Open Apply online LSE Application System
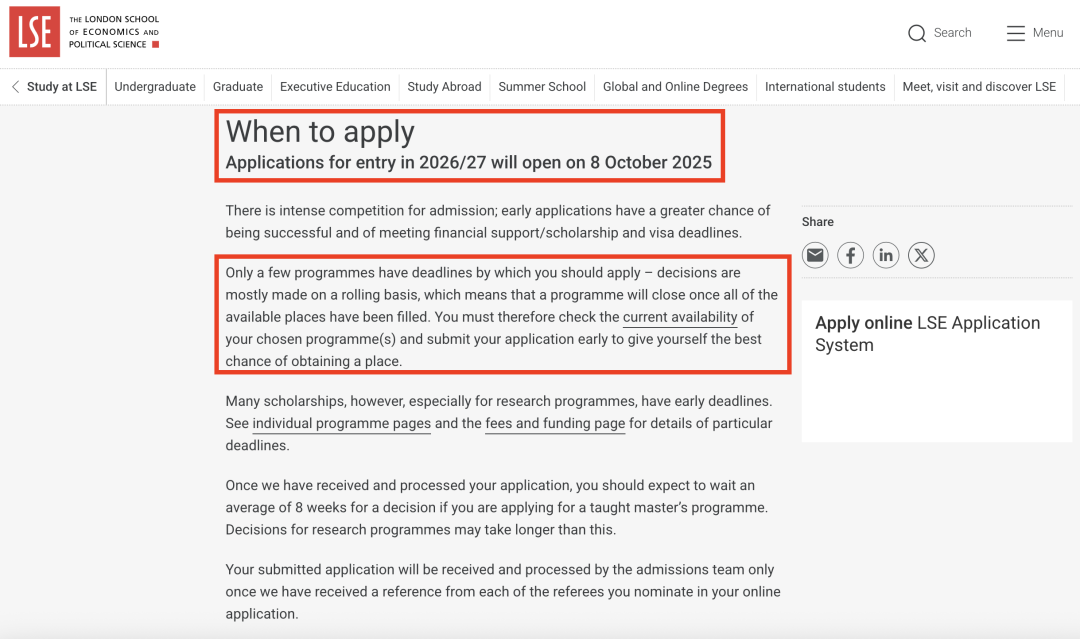 tap(927, 334)
